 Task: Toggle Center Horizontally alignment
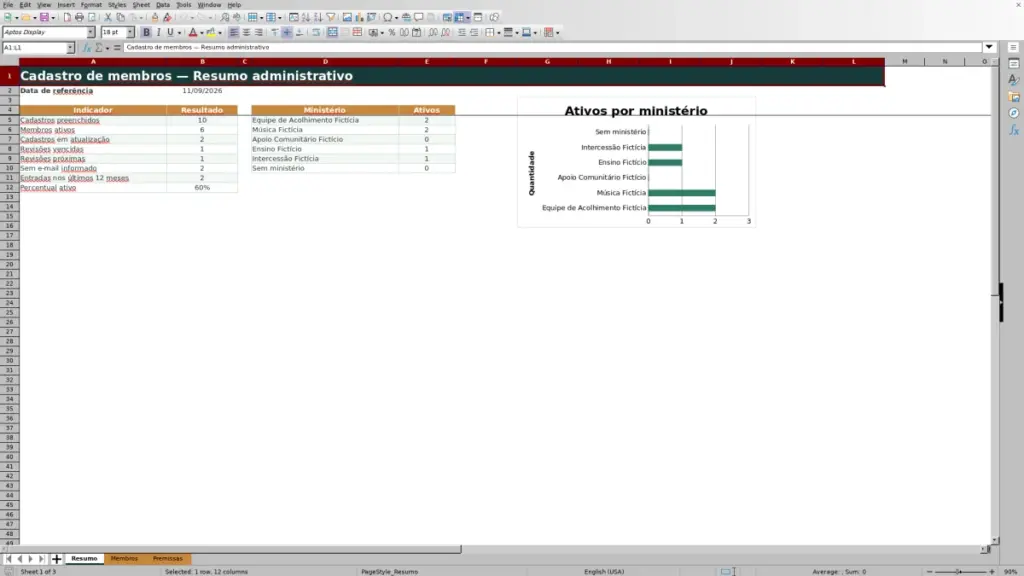246,33
